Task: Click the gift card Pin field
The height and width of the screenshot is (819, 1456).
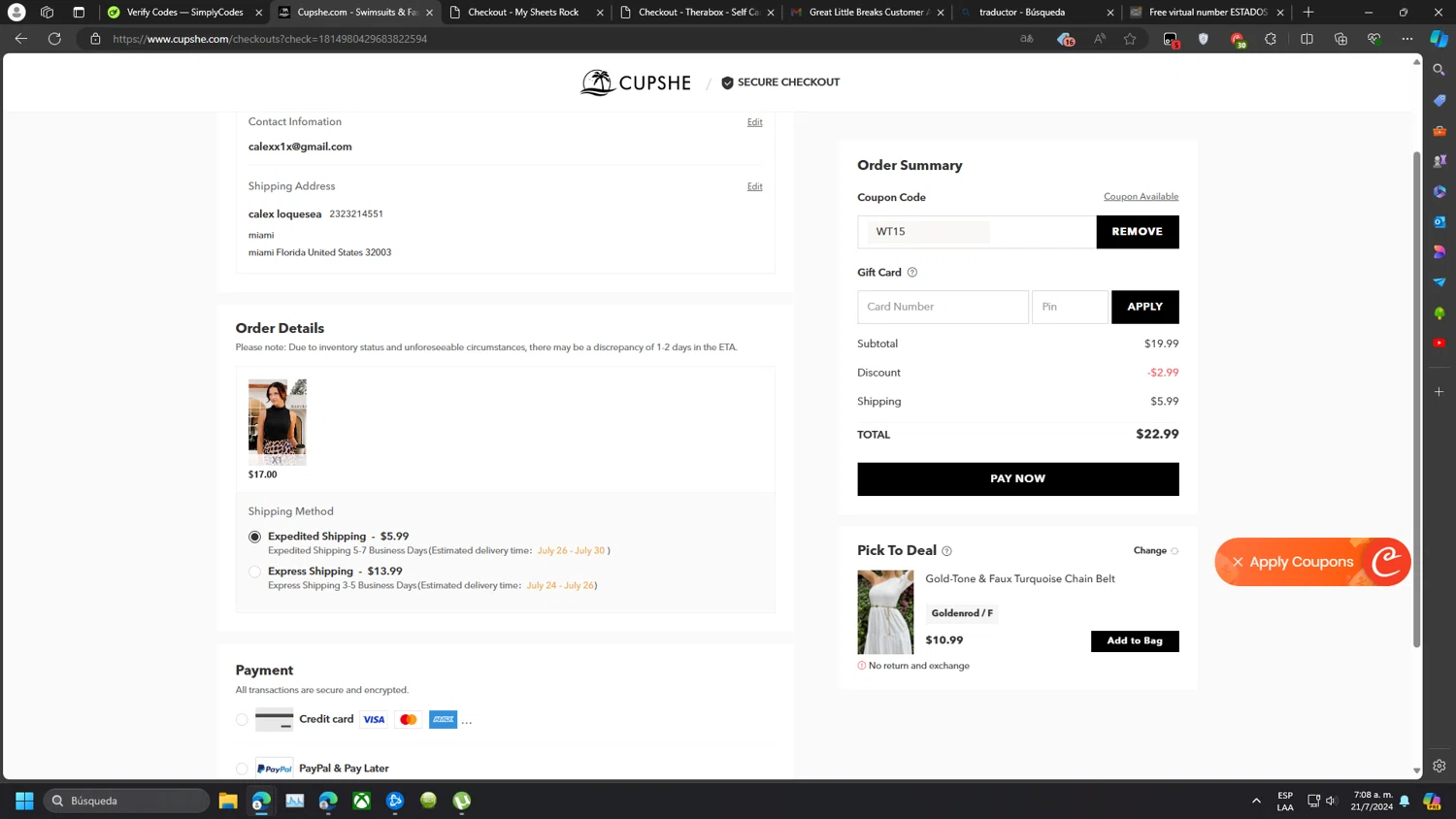Action: coord(1070,307)
